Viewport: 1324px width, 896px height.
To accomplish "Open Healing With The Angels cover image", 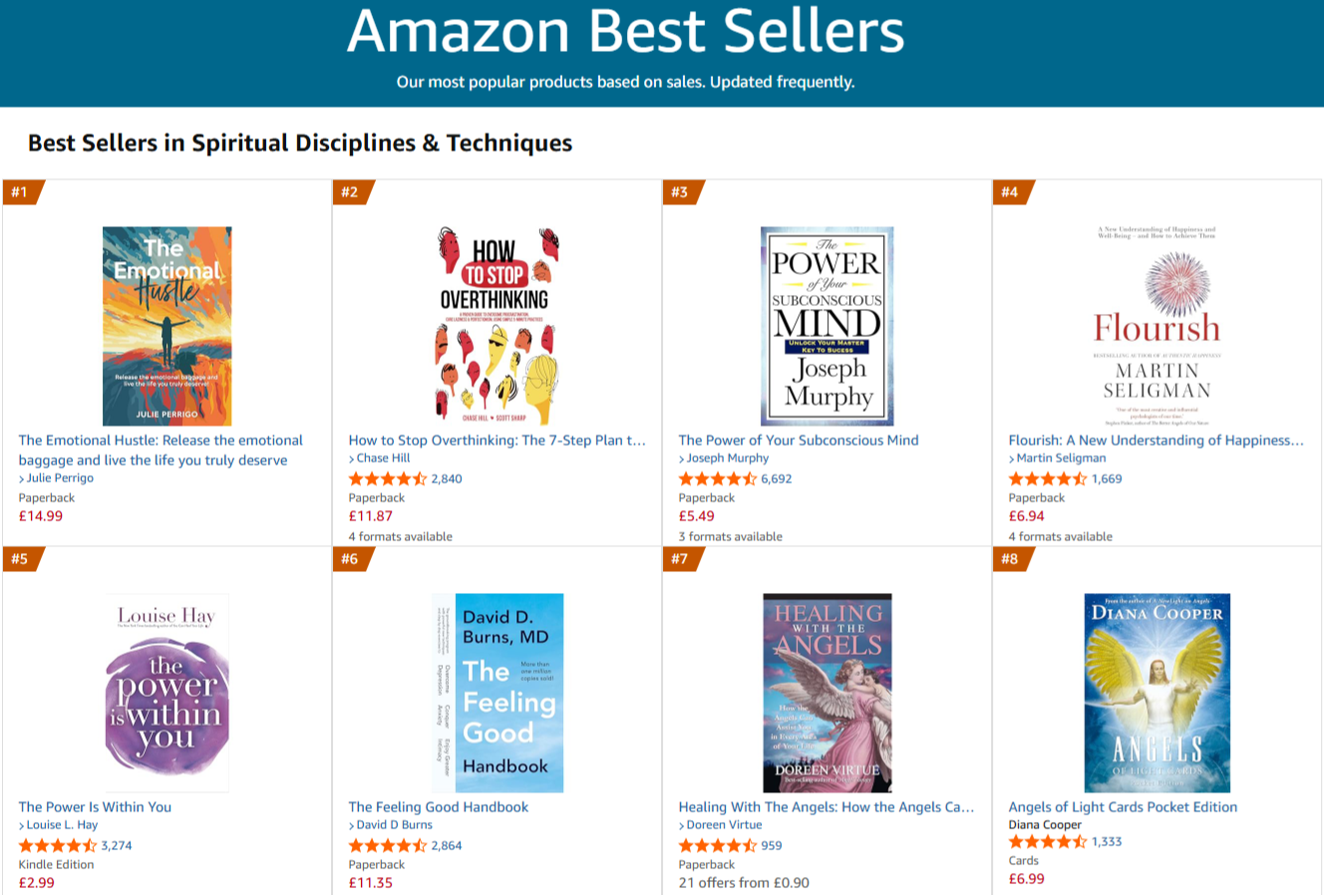I will point(827,693).
